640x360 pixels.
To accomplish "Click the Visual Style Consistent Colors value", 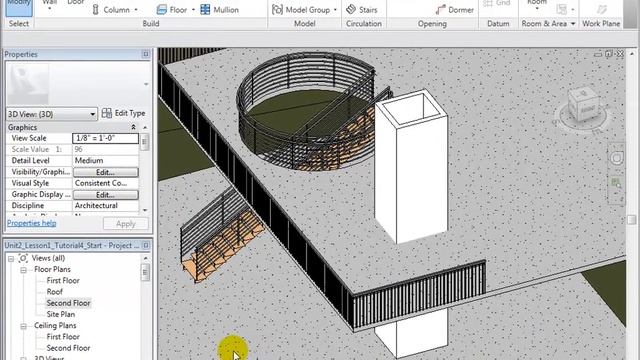I will pos(105,183).
